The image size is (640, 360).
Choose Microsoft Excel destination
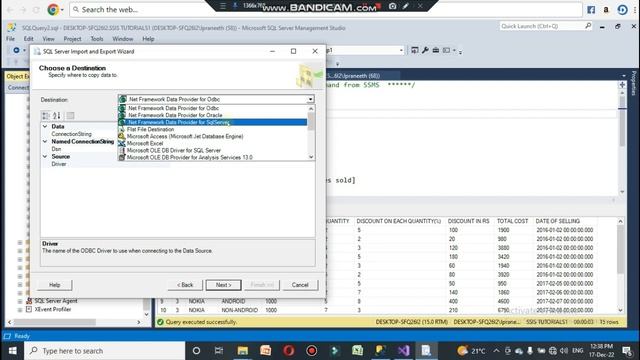tap(212, 143)
